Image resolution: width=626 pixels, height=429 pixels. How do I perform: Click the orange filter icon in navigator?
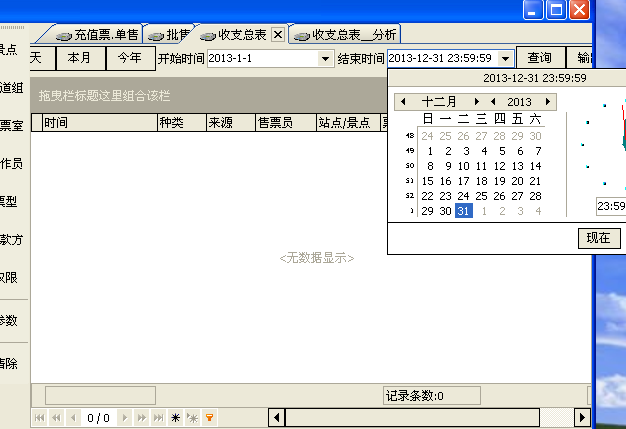pyautogui.click(x=209, y=417)
